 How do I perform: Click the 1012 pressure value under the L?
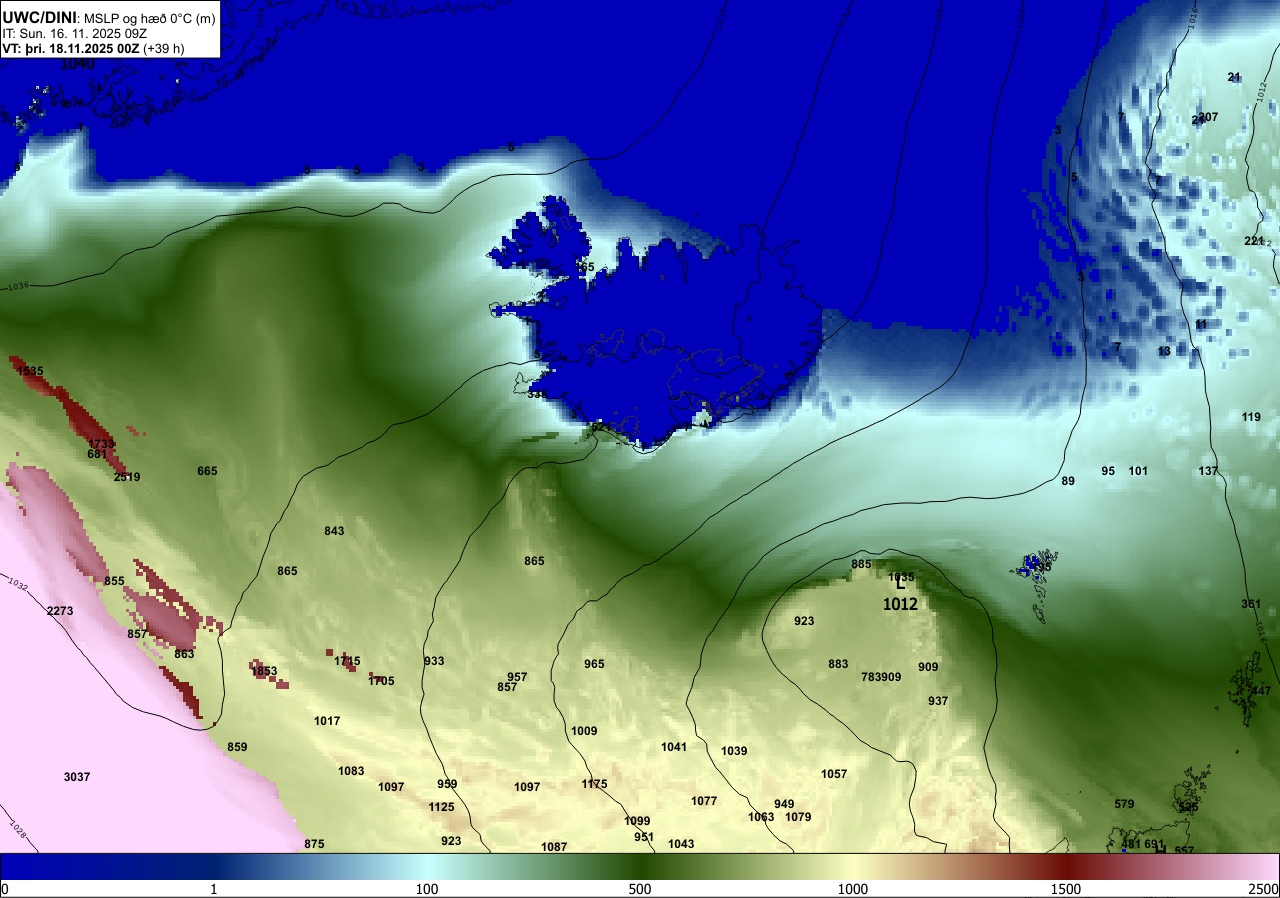coord(900,604)
